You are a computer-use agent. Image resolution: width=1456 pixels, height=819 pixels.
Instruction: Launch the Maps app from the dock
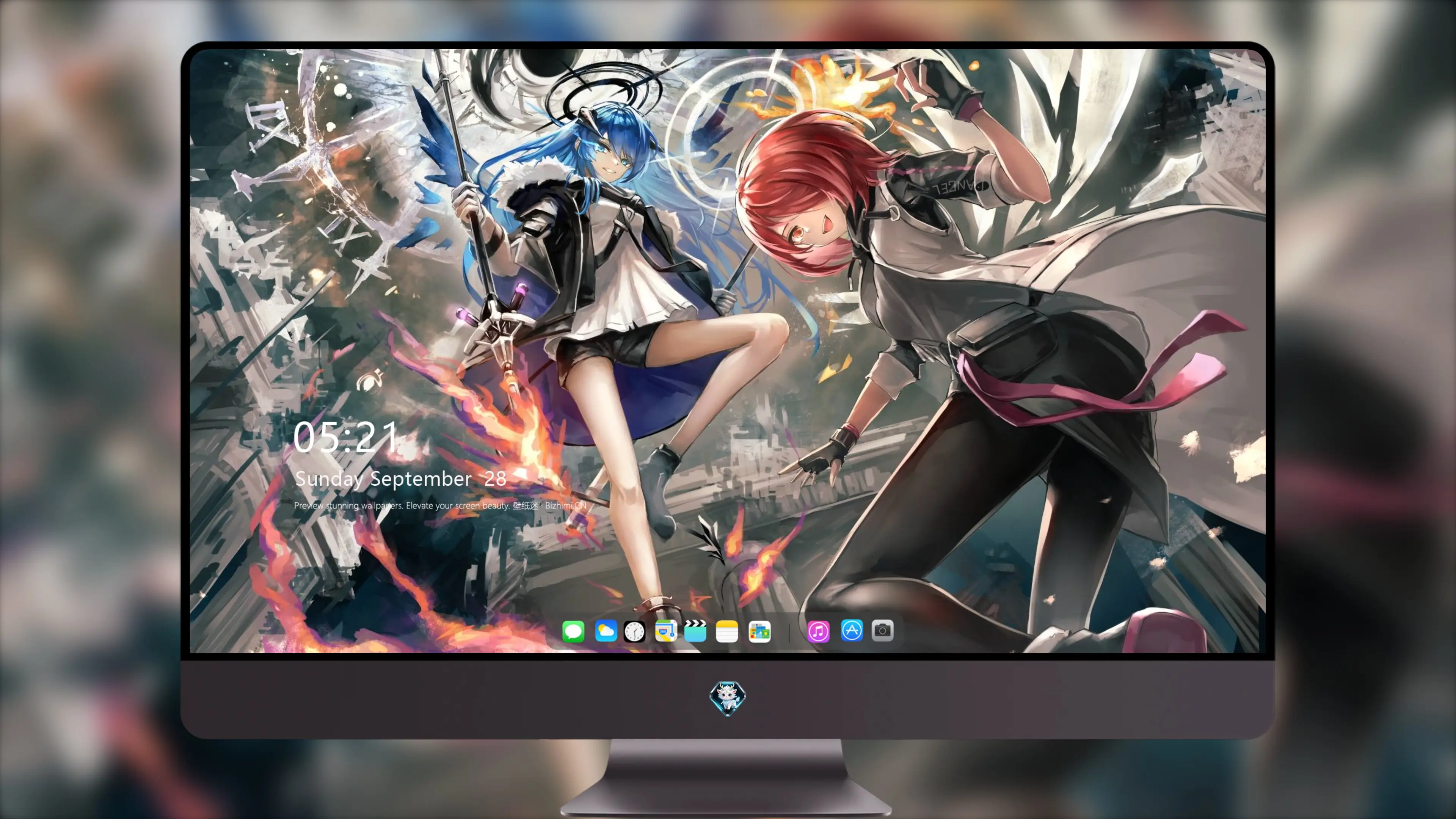coord(666,631)
